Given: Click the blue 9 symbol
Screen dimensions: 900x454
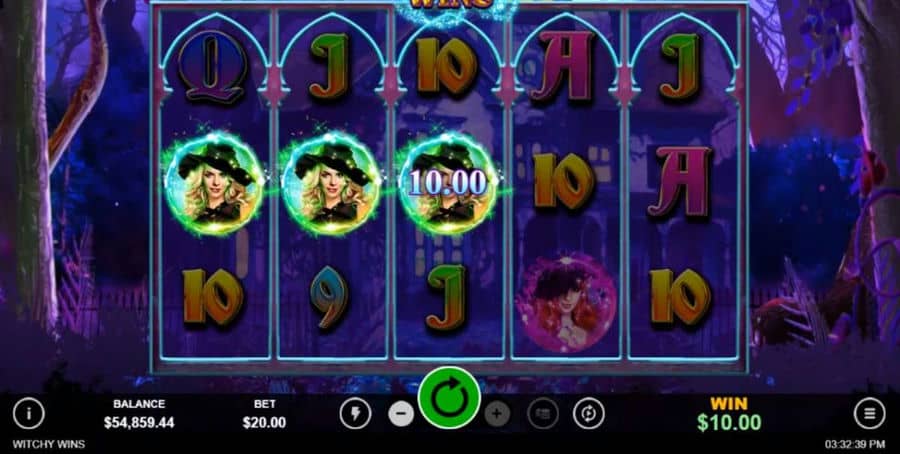Looking at the screenshot, I should point(332,297).
